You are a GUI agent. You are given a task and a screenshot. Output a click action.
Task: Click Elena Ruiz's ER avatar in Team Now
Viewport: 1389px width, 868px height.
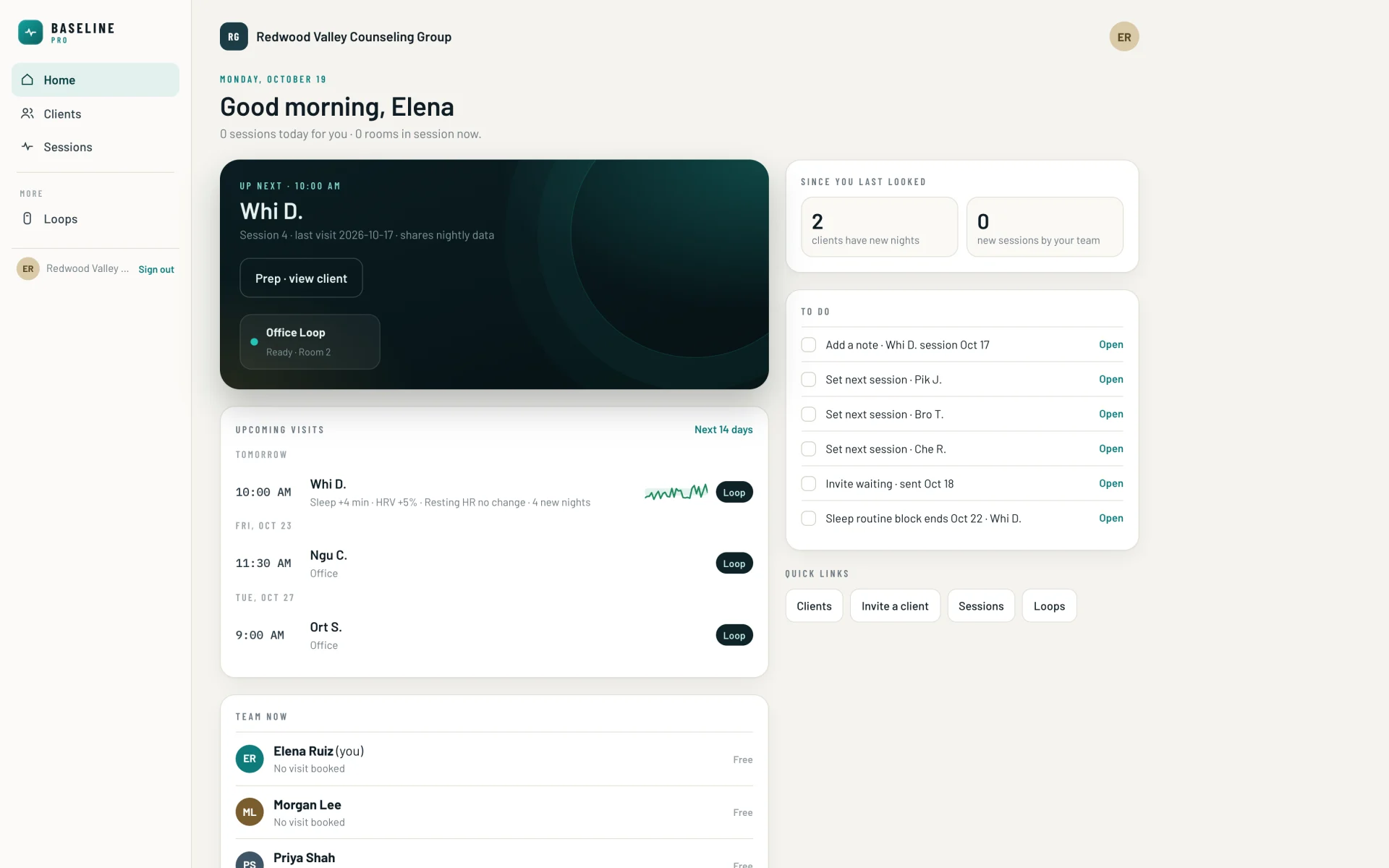pos(250,759)
